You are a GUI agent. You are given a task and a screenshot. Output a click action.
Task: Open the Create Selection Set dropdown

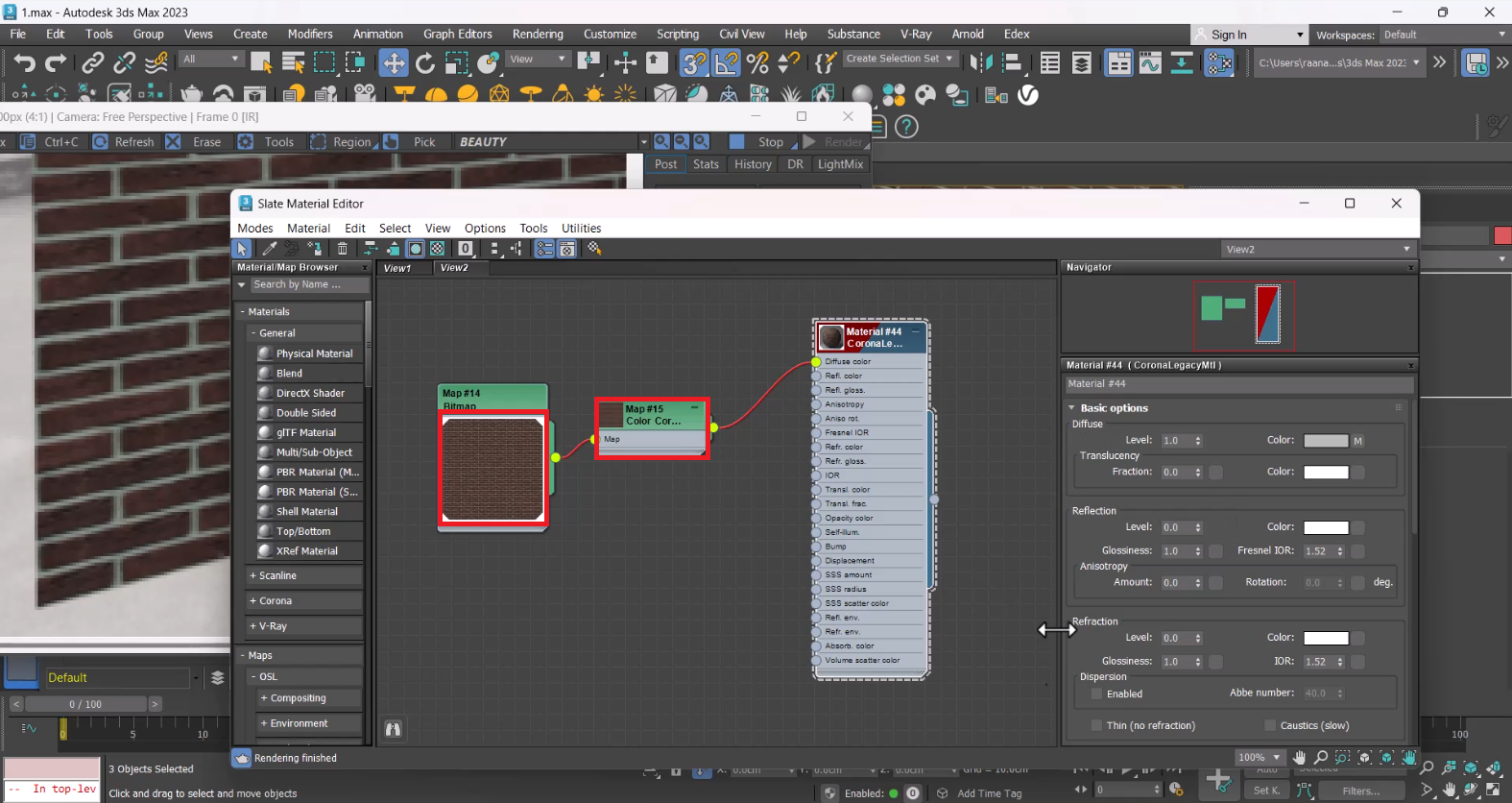[900, 59]
